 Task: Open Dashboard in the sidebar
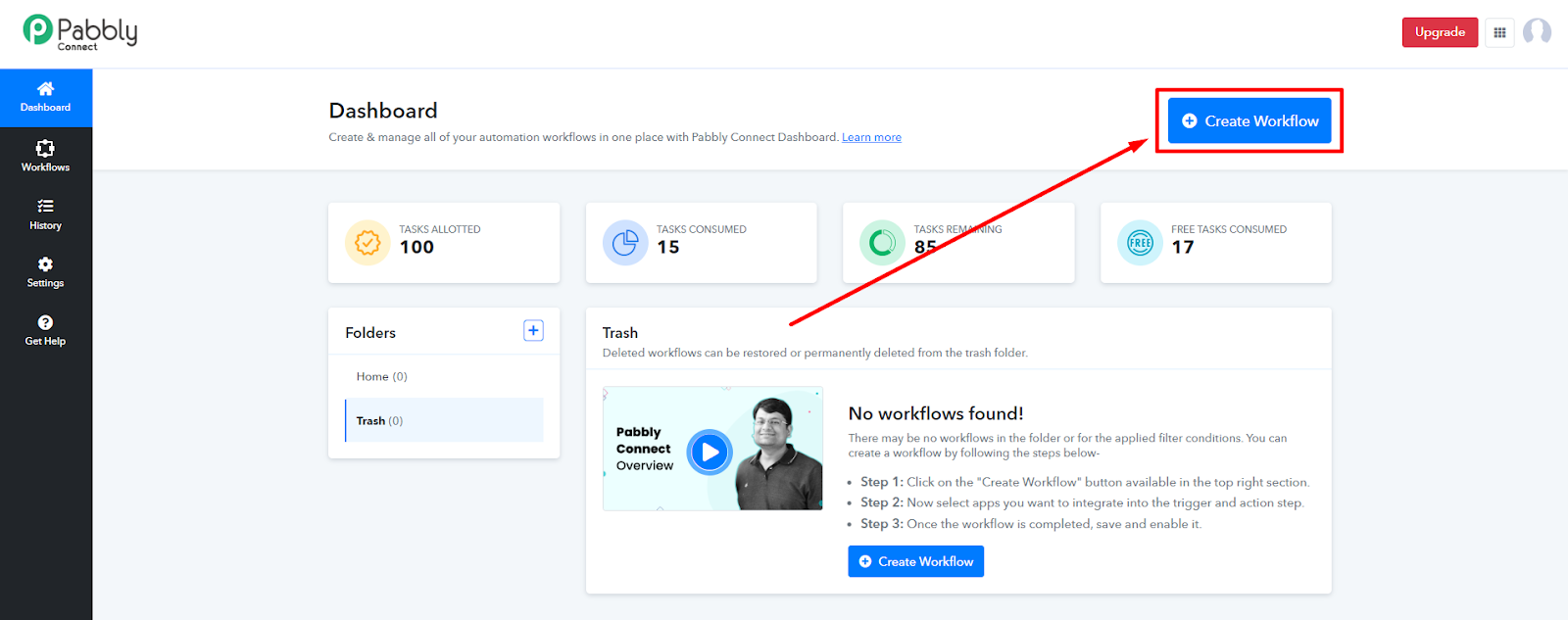[x=46, y=97]
